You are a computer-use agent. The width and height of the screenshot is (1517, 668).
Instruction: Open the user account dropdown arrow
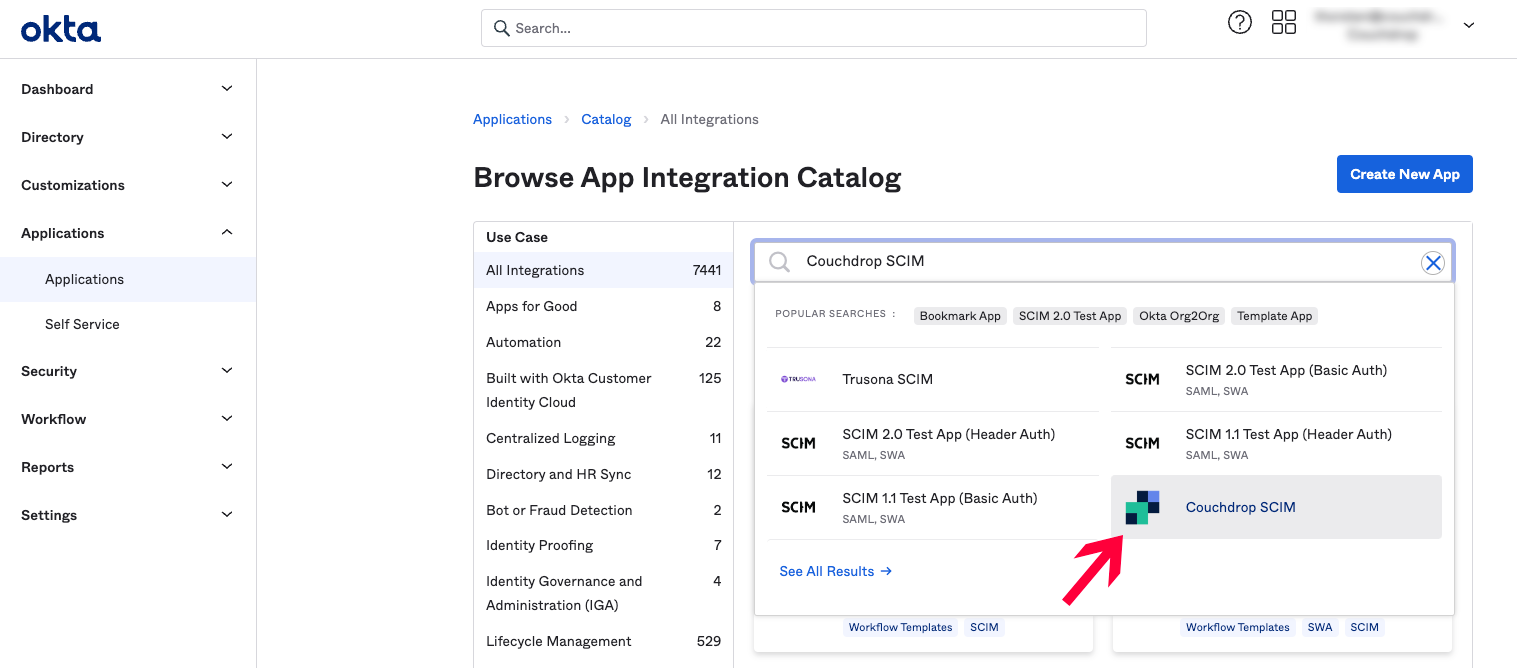(1468, 26)
